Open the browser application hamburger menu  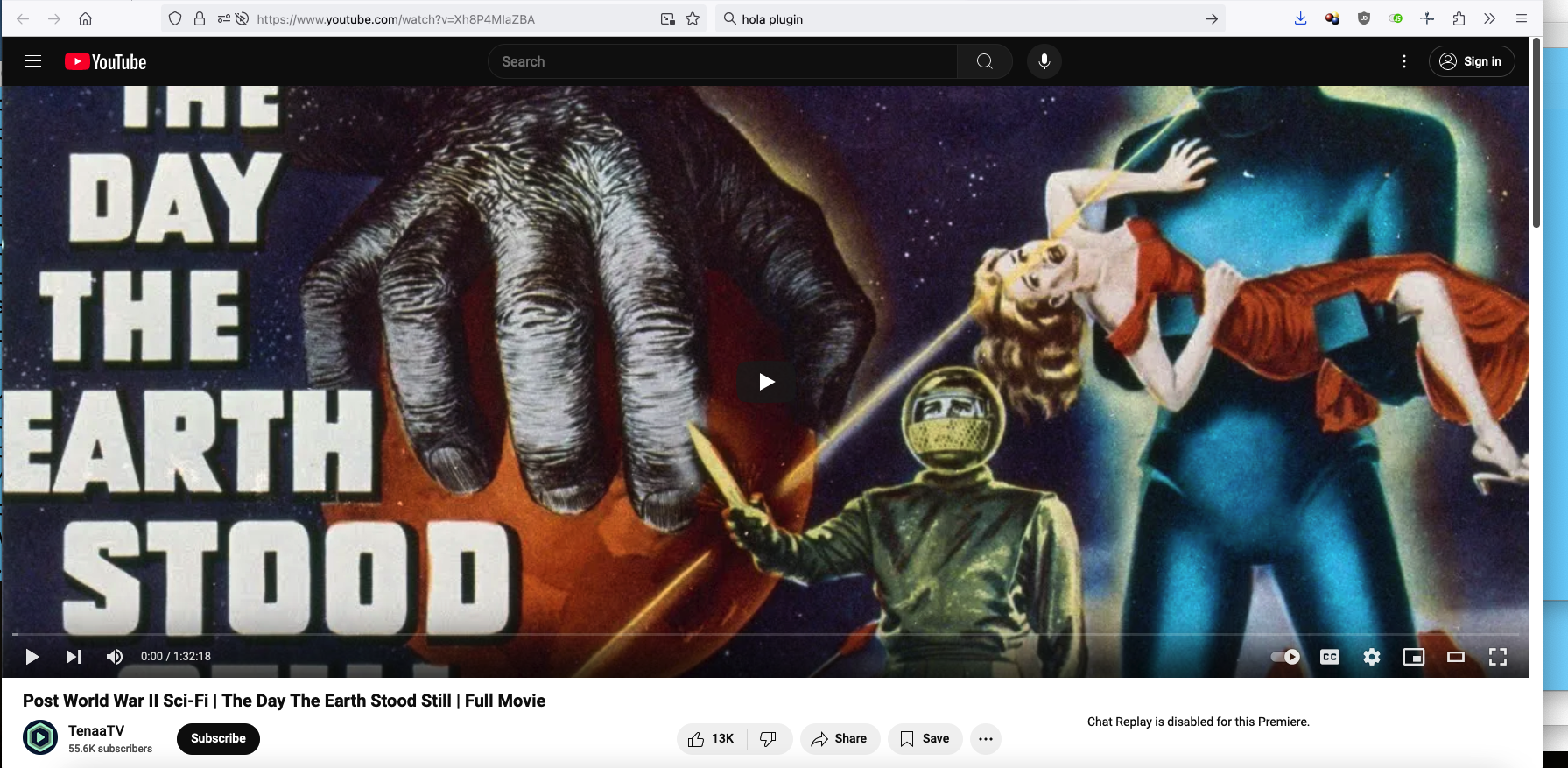click(x=1522, y=18)
